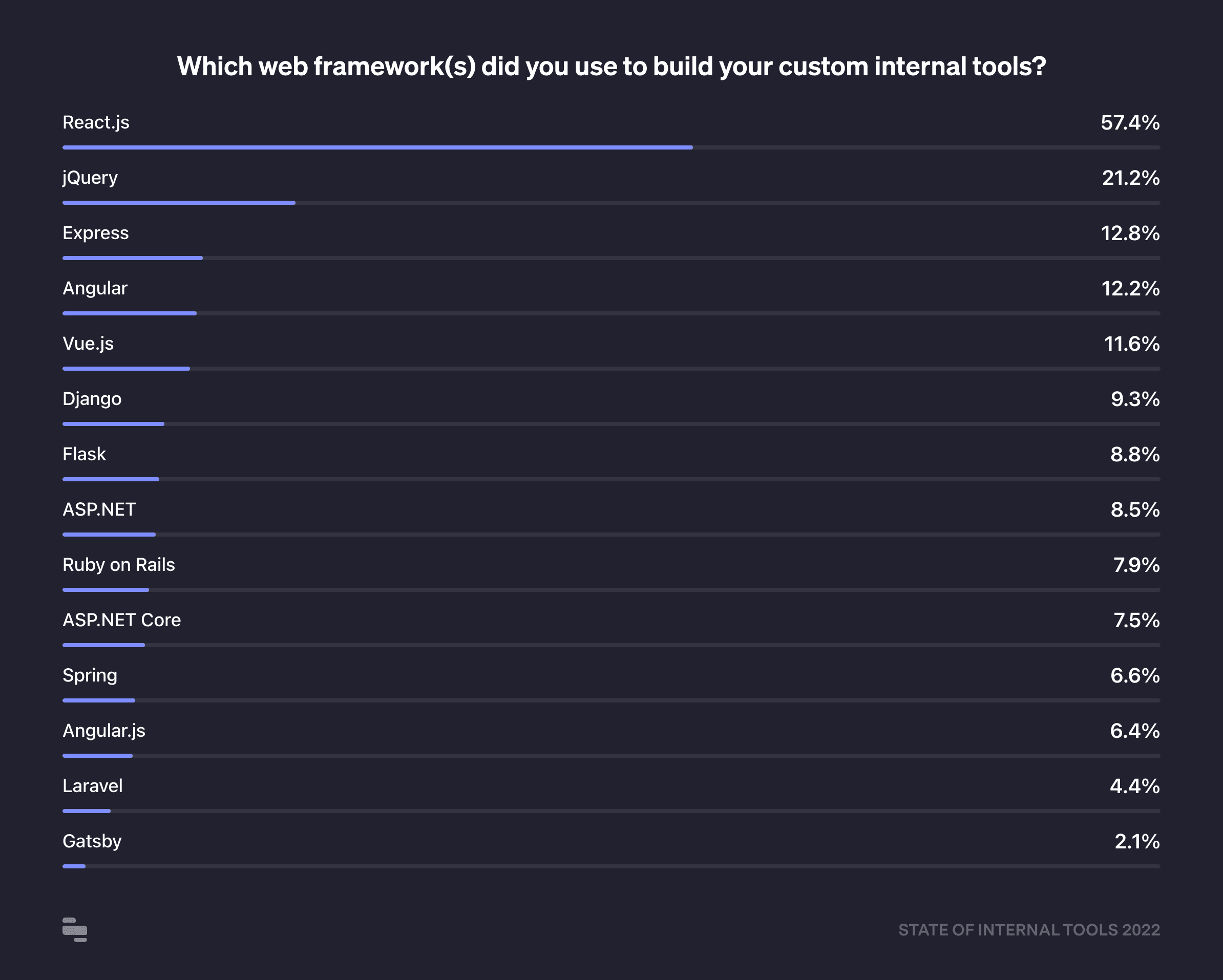1223x980 pixels.
Task: Click the Spring 6.6% percentage
Action: click(1134, 675)
